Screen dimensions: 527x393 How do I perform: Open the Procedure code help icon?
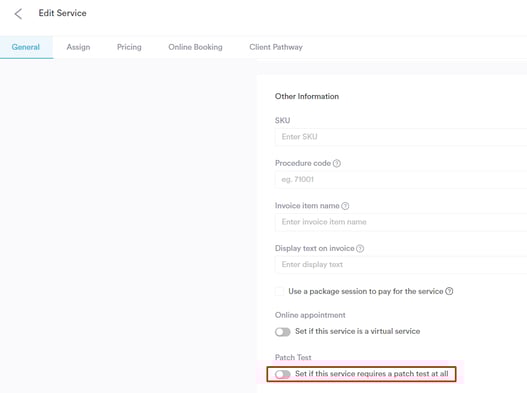(336, 163)
